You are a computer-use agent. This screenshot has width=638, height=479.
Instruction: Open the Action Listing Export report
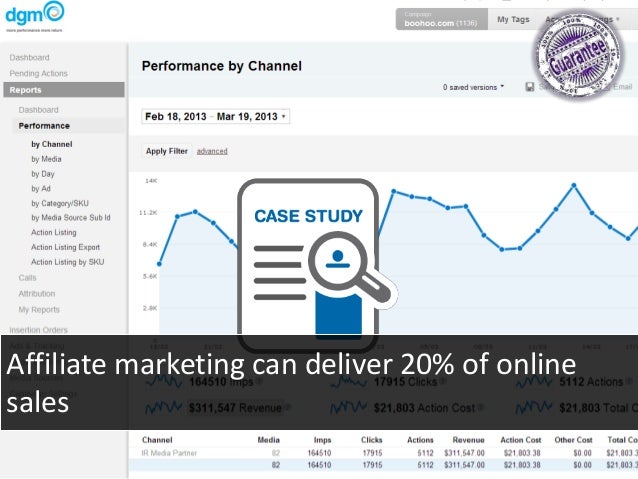click(66, 247)
